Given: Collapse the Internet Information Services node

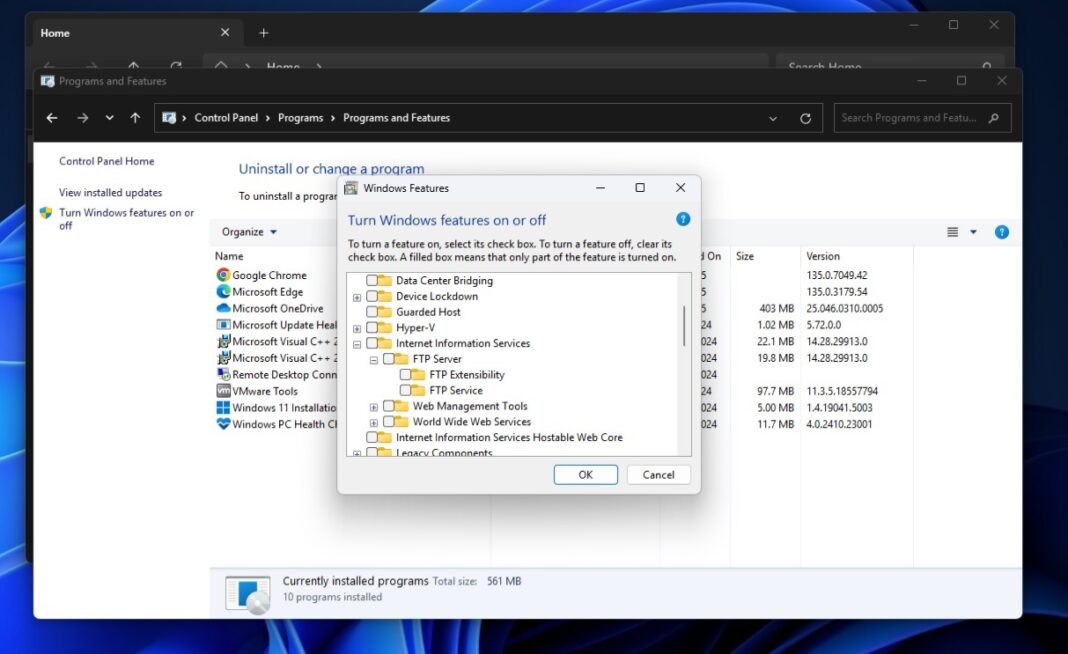Looking at the screenshot, I should (x=357, y=343).
